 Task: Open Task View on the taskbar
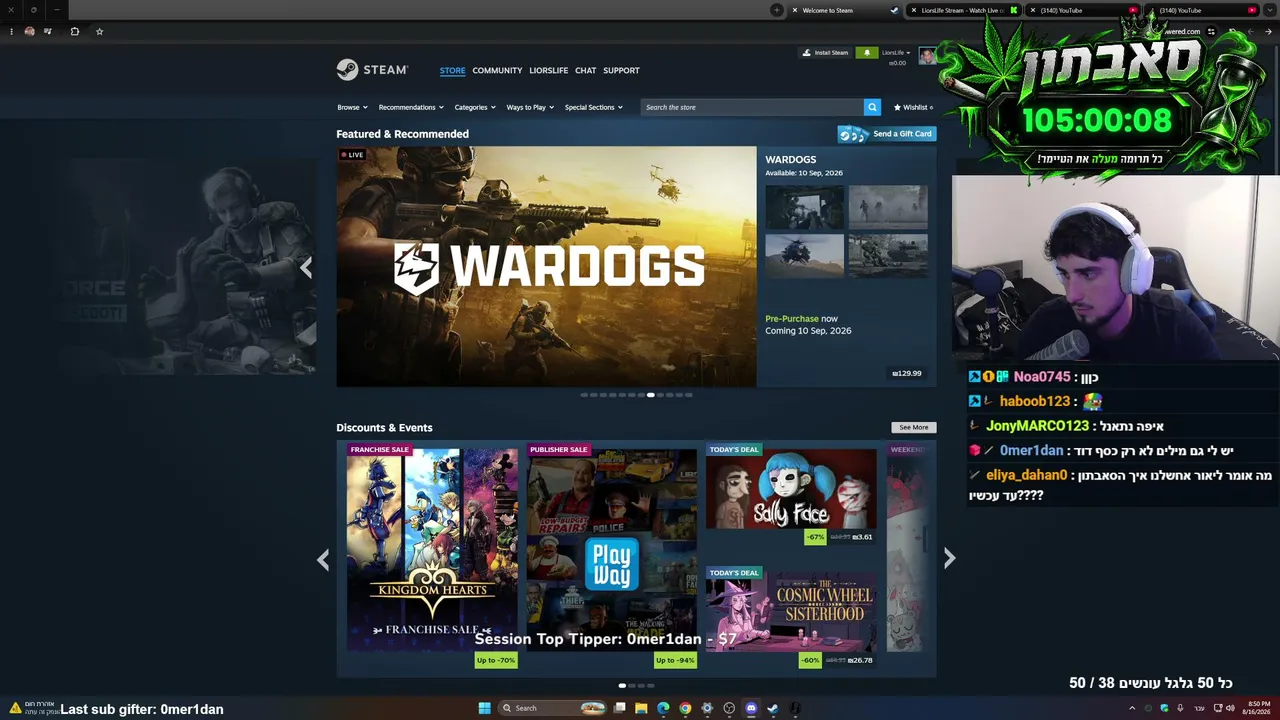[x=619, y=708]
